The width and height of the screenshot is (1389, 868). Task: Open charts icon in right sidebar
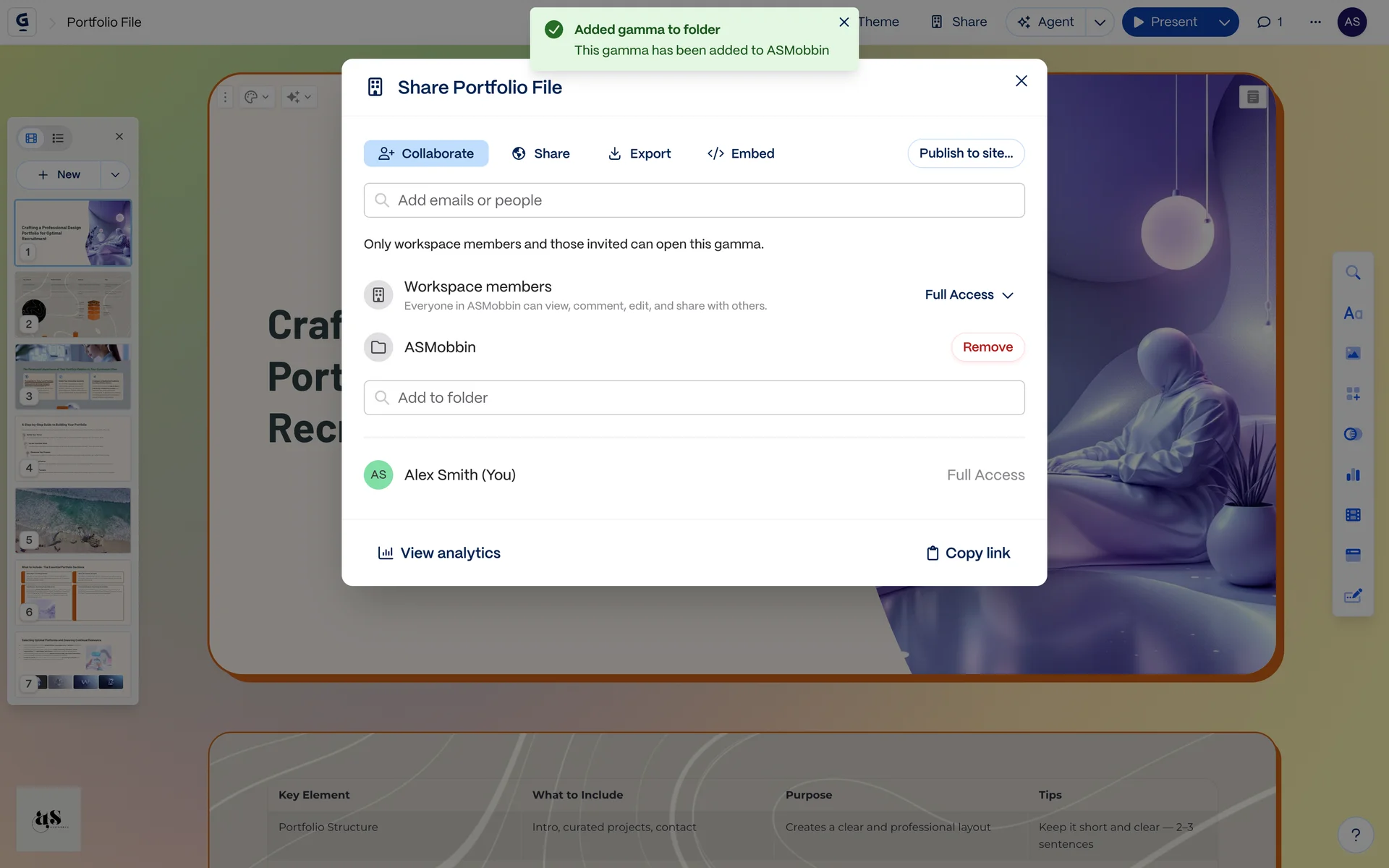click(x=1352, y=475)
